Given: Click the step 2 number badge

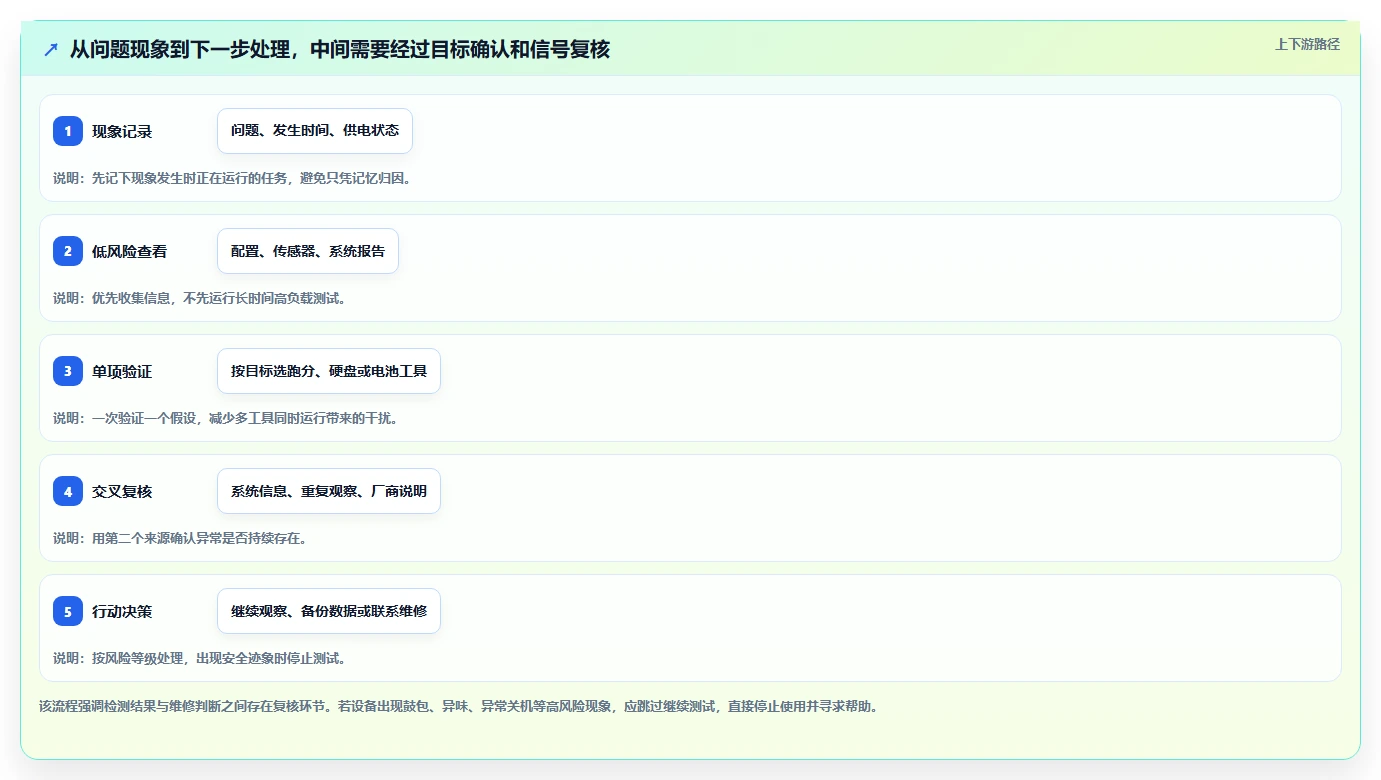Looking at the screenshot, I should (x=68, y=251).
